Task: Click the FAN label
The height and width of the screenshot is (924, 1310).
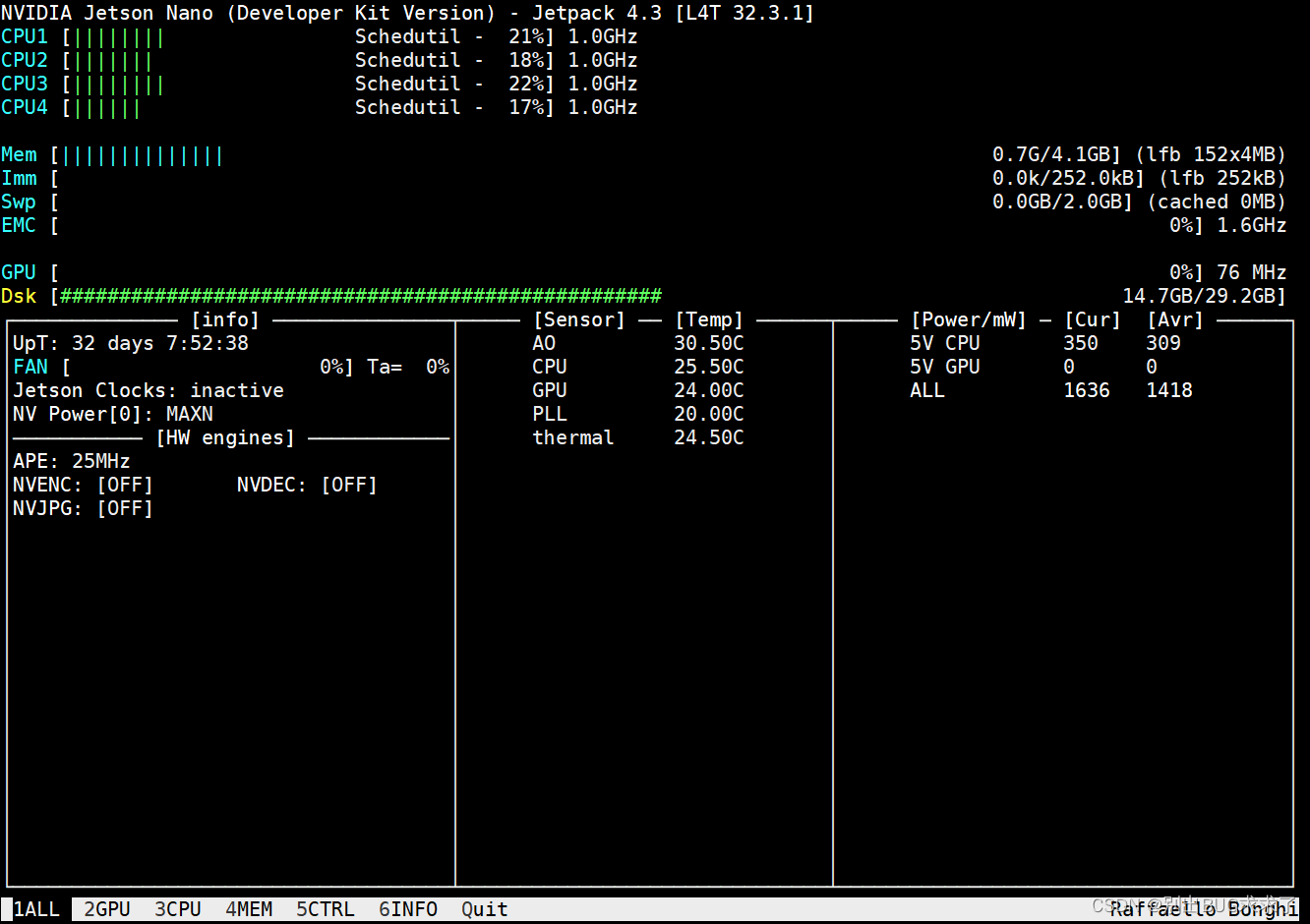Action: (x=30, y=367)
